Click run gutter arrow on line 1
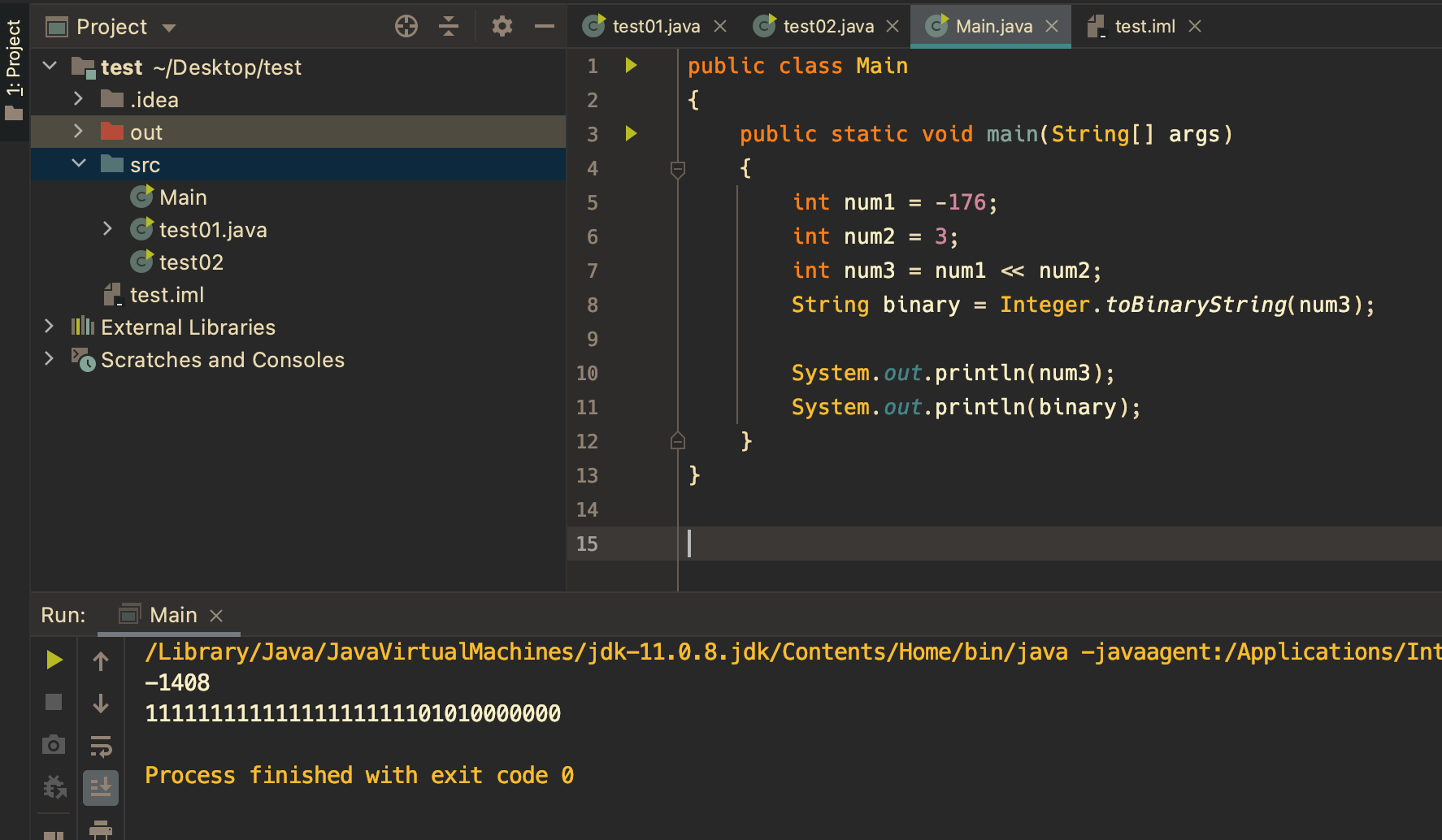Image resolution: width=1442 pixels, height=840 pixels. tap(631, 65)
